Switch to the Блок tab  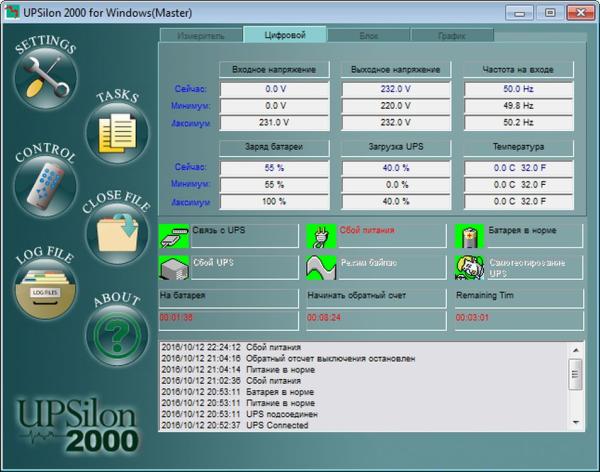[369, 36]
